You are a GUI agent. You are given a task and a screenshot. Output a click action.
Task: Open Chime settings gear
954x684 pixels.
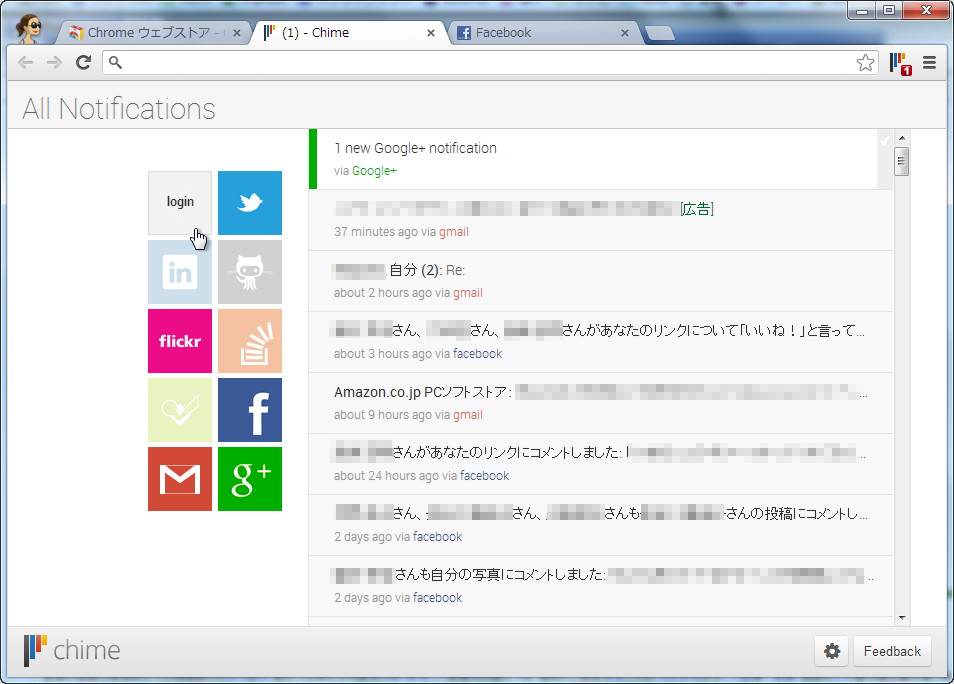(832, 651)
